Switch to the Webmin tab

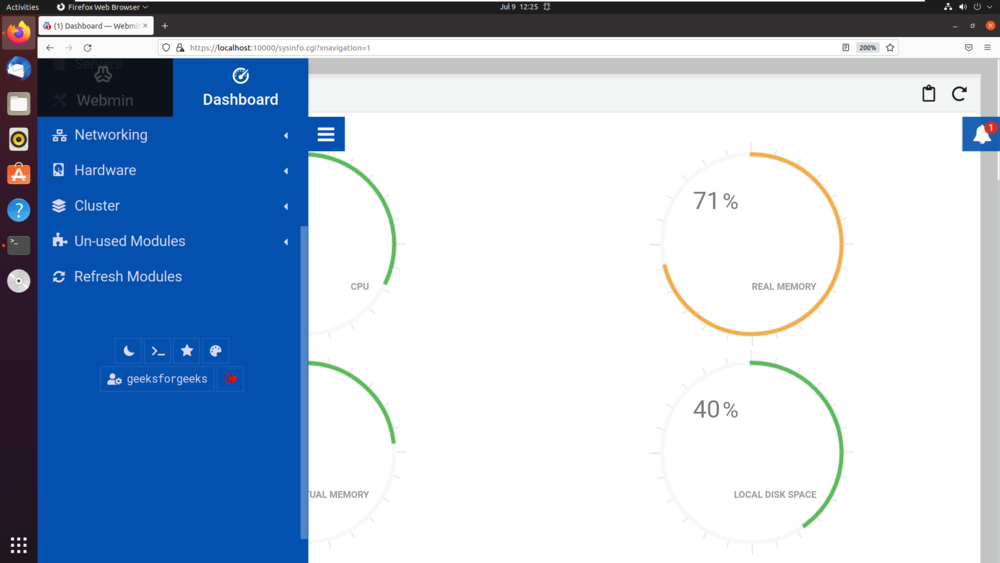[x=105, y=87]
